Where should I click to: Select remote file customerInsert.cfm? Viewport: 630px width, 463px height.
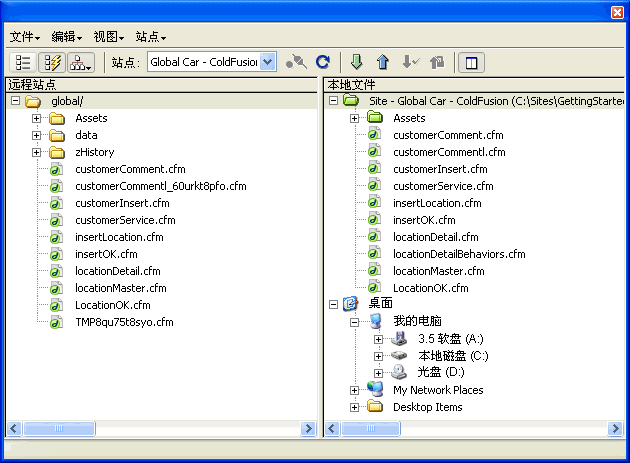point(122,203)
